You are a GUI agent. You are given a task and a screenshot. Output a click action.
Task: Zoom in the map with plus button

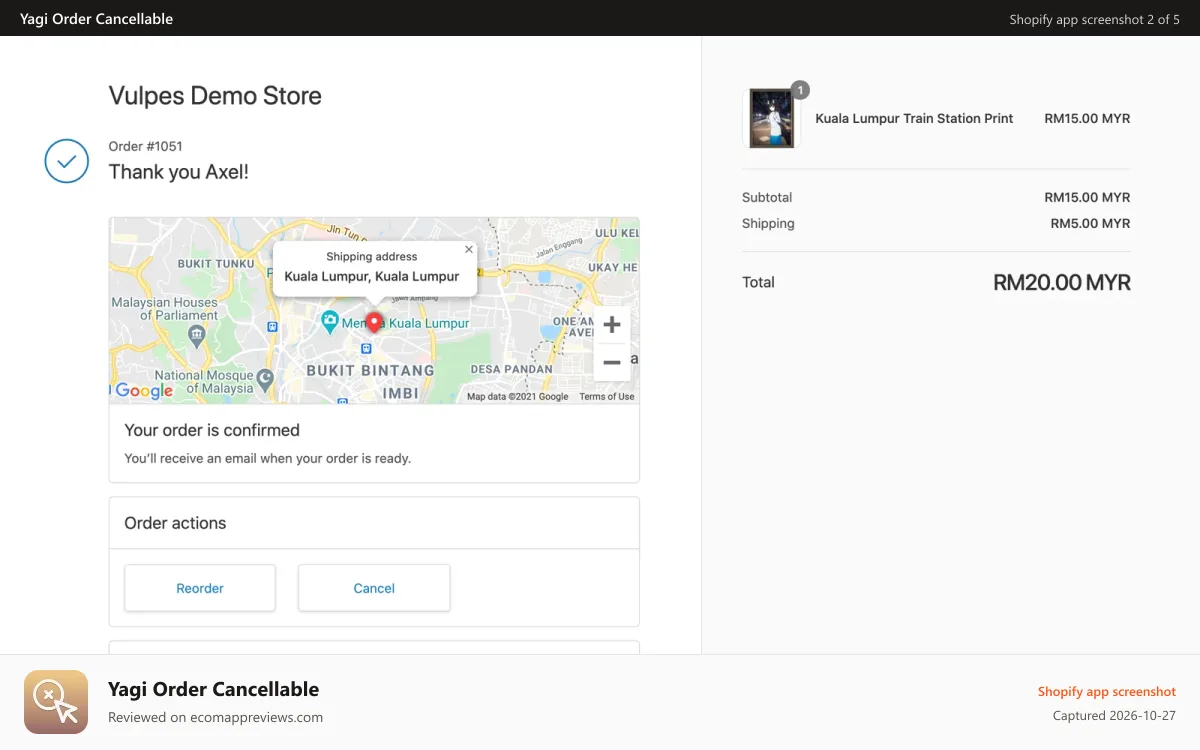point(612,325)
